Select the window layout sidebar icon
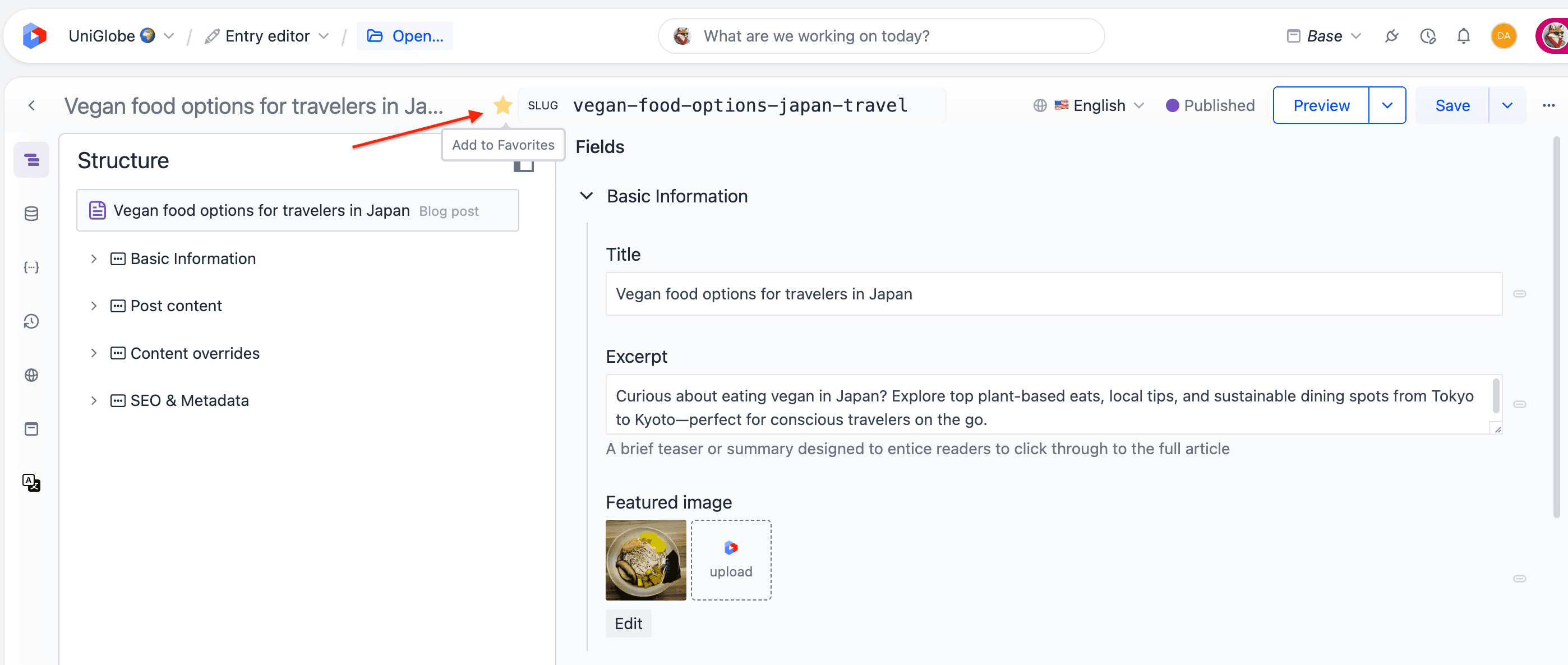 click(31, 429)
